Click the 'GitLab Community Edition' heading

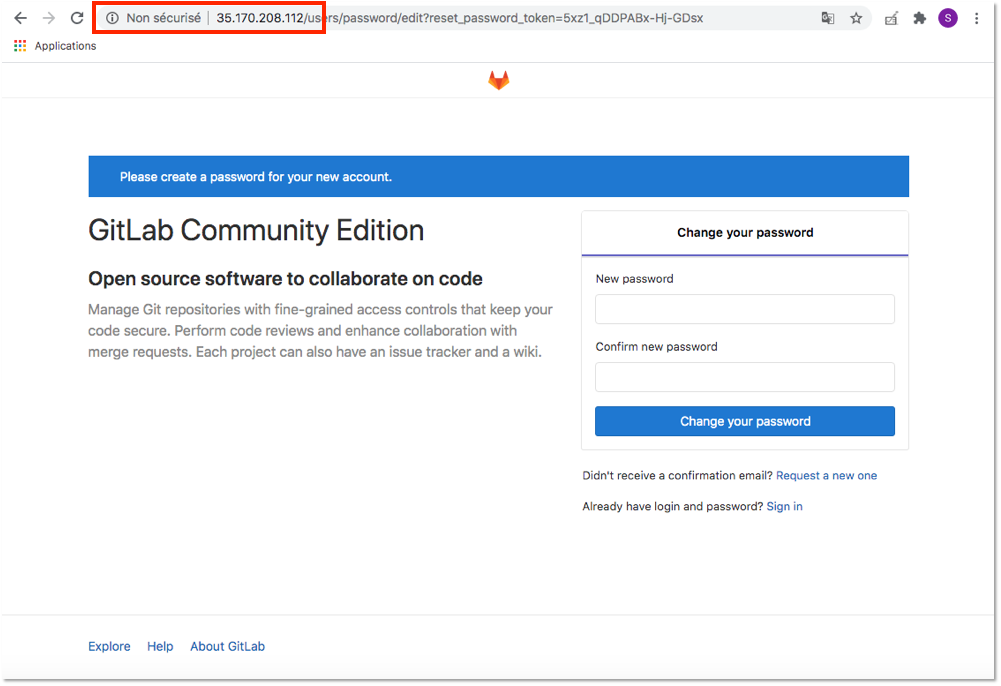[x=256, y=230]
